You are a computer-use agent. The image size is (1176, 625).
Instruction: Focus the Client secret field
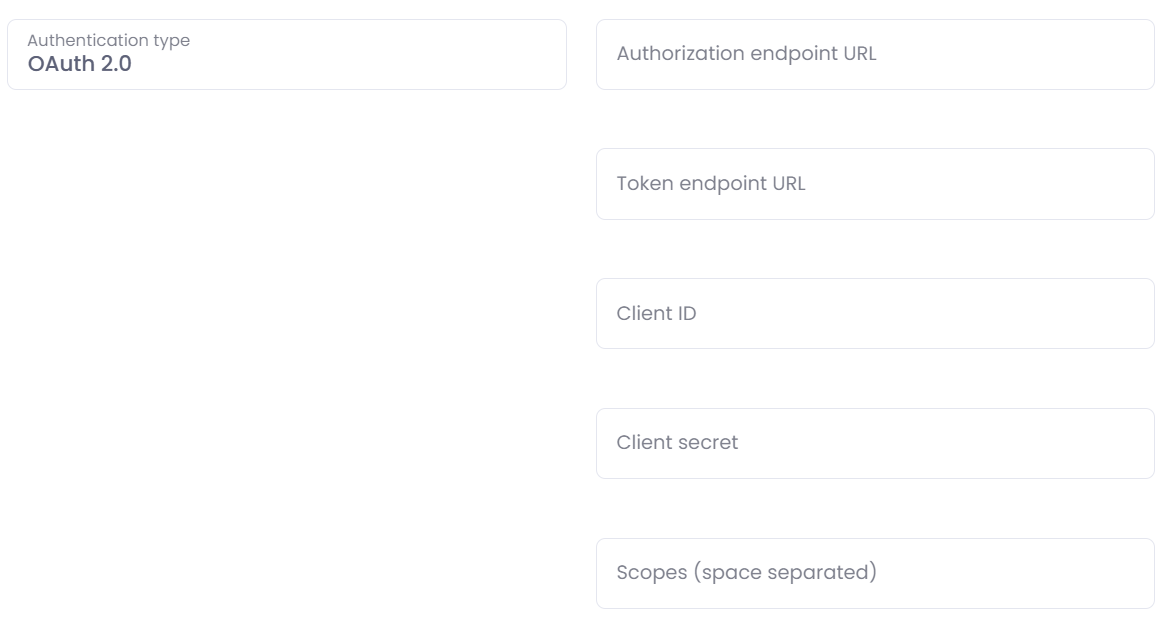[875, 443]
